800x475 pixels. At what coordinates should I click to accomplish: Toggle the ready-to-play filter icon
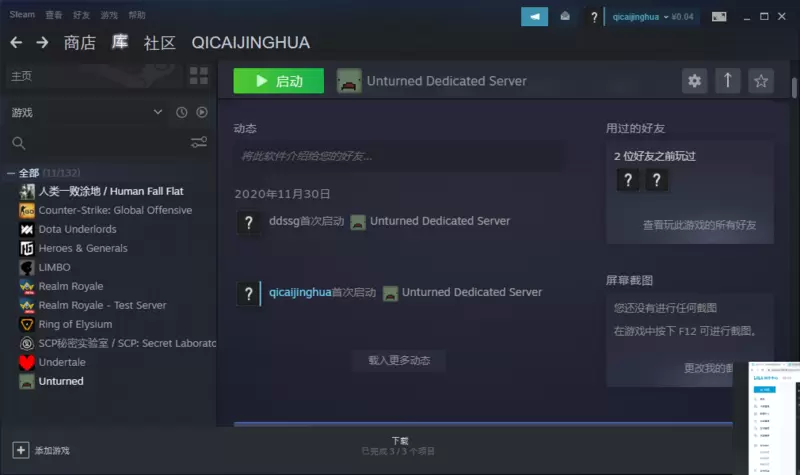[x=202, y=112]
